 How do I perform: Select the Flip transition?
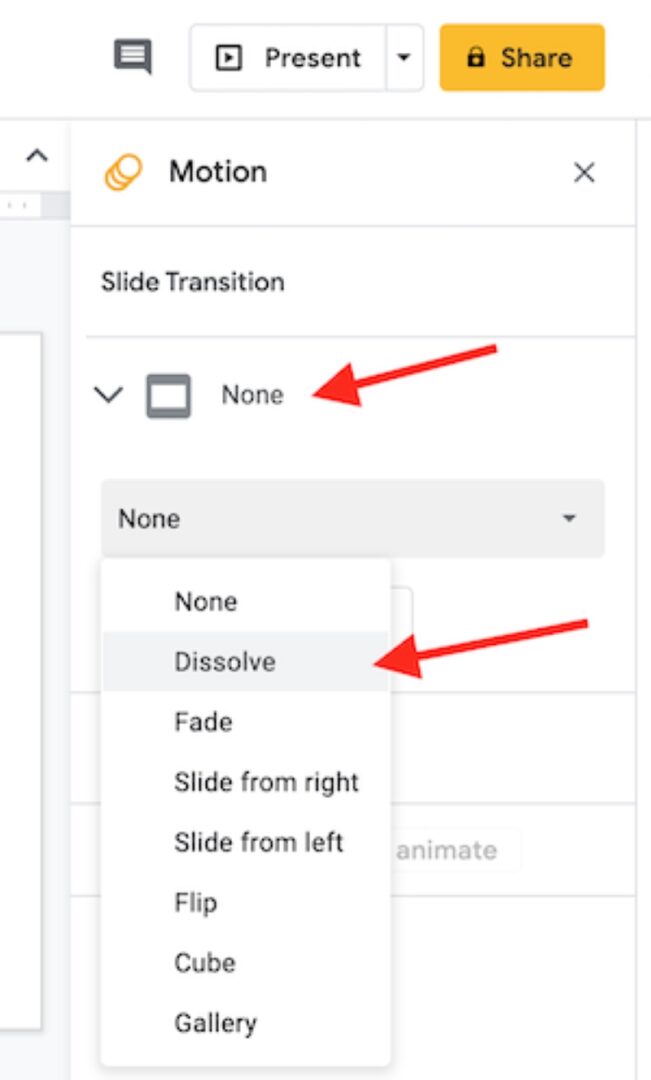point(197,902)
